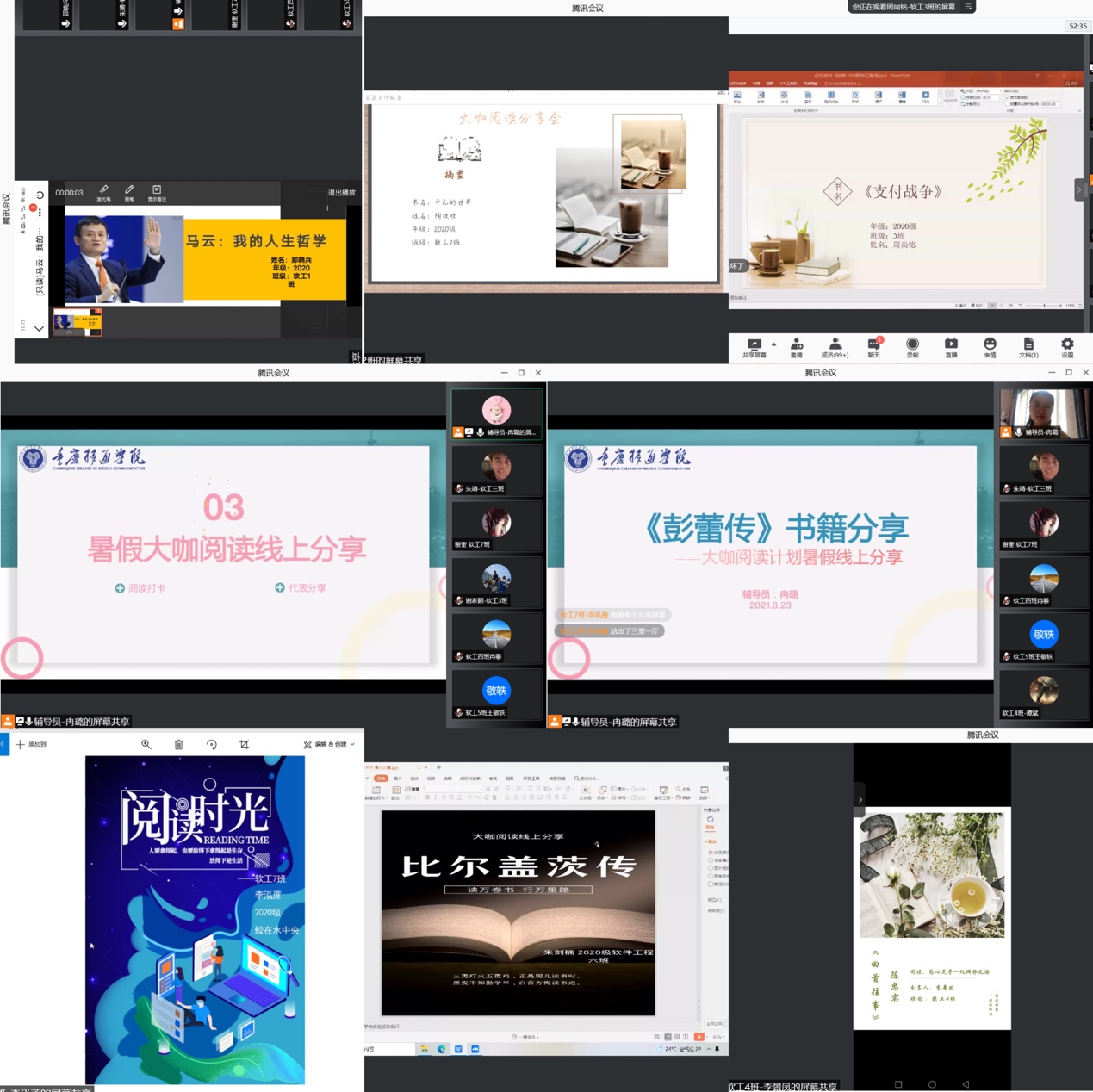Click the magnifier zoom icon in photo viewer
The image size is (1093, 1092).
146,744
